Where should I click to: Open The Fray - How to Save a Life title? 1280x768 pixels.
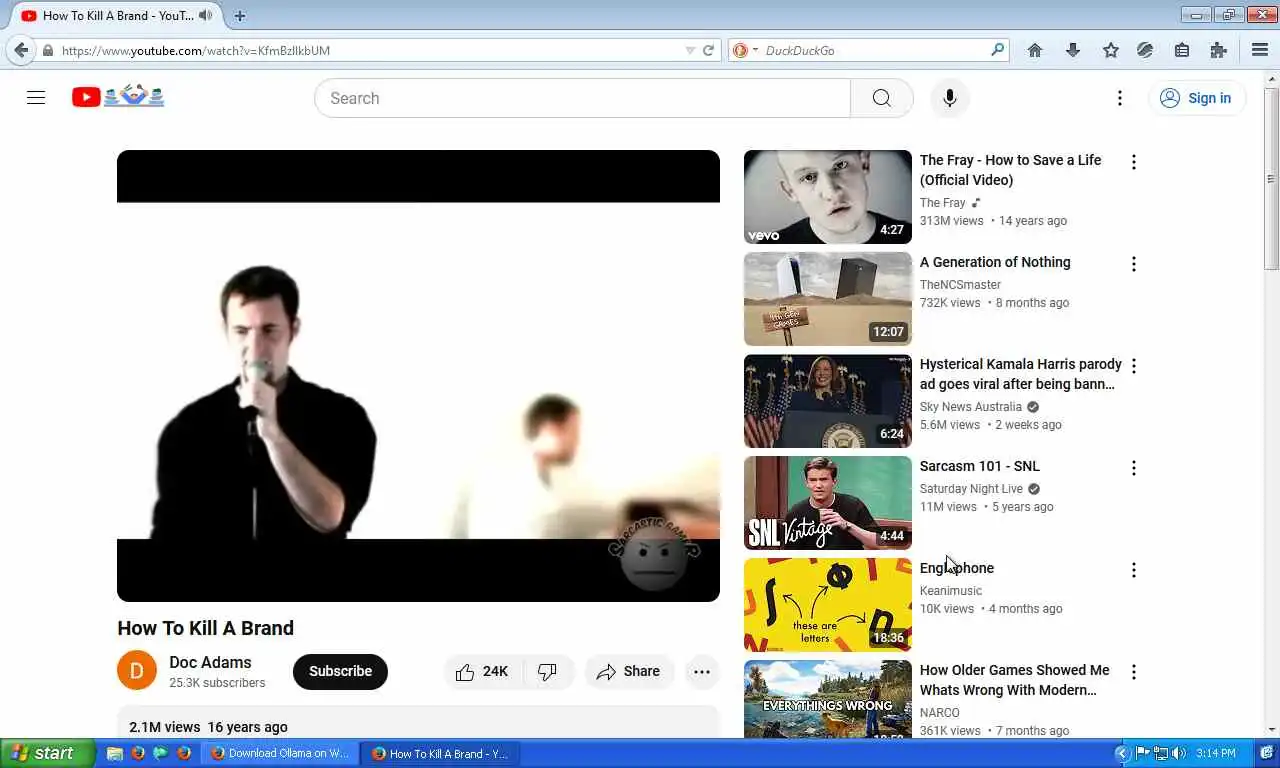tap(1010, 170)
